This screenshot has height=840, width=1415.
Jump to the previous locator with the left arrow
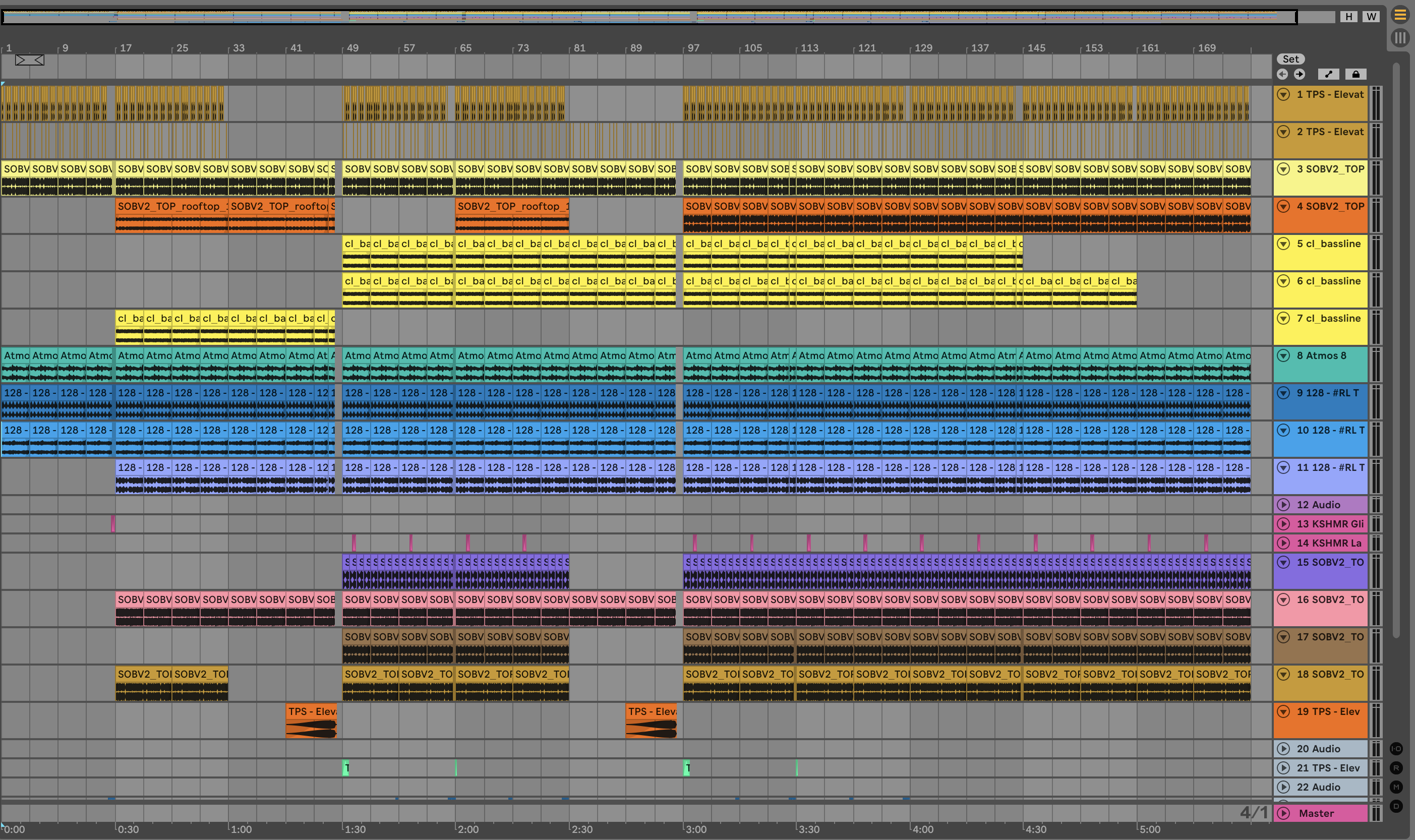[x=1282, y=74]
